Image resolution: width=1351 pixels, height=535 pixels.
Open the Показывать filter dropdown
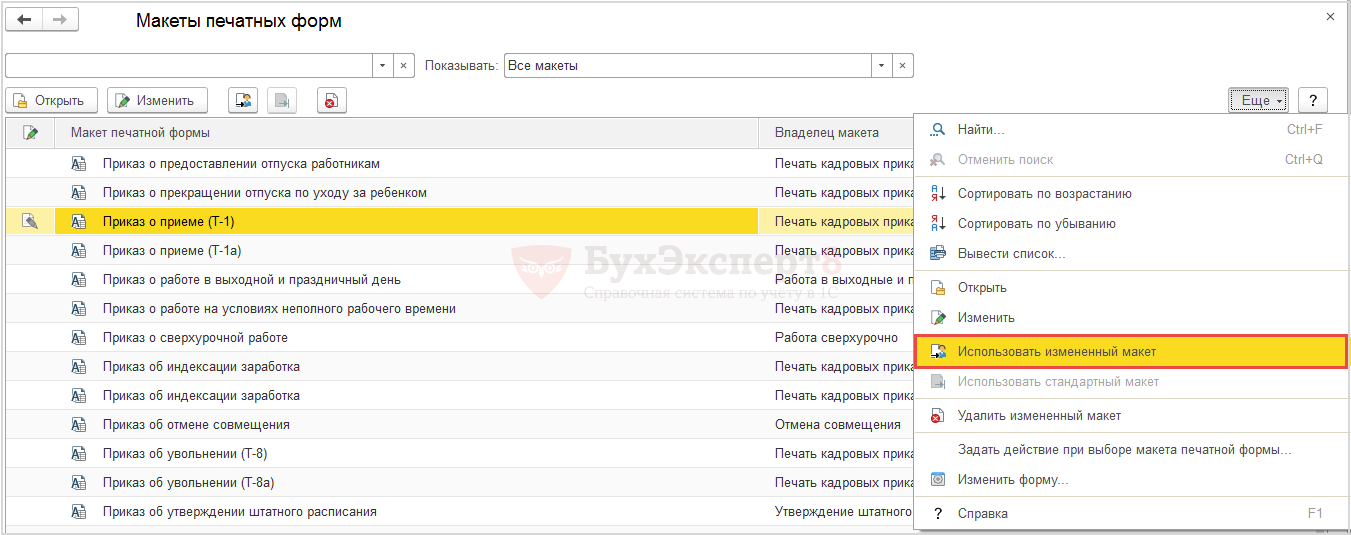880,66
